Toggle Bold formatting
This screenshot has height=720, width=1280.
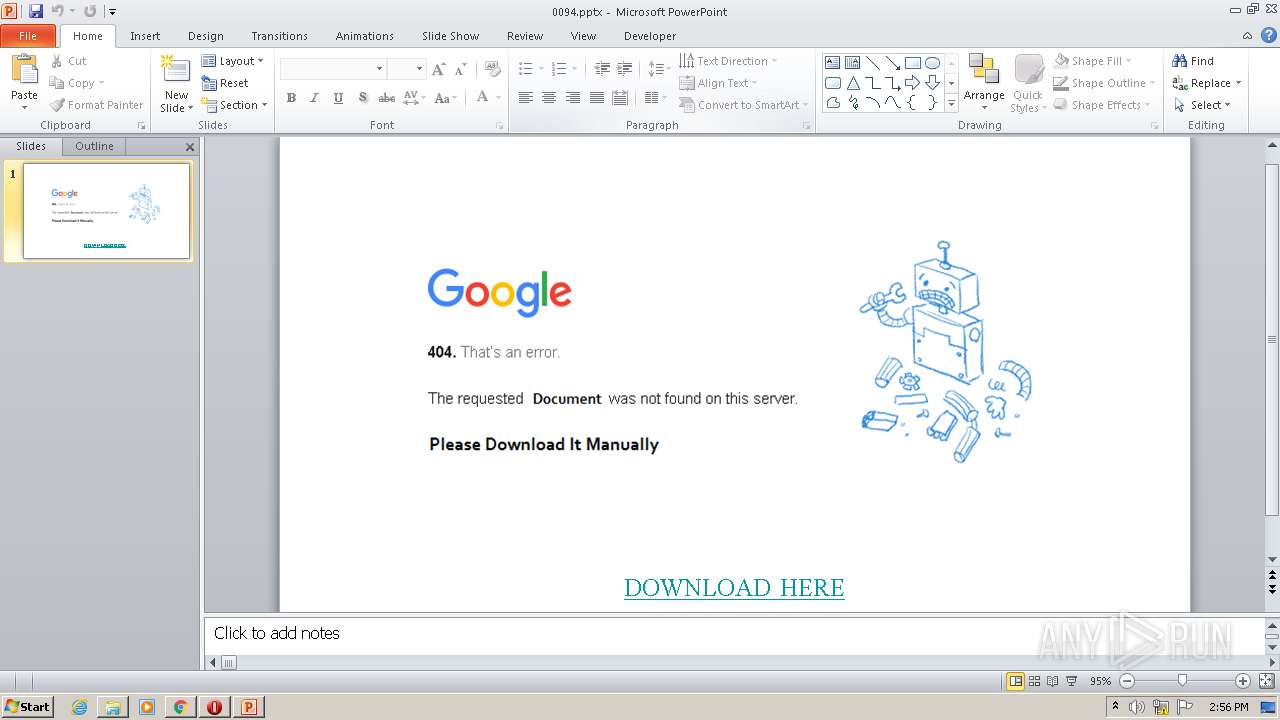pos(291,98)
